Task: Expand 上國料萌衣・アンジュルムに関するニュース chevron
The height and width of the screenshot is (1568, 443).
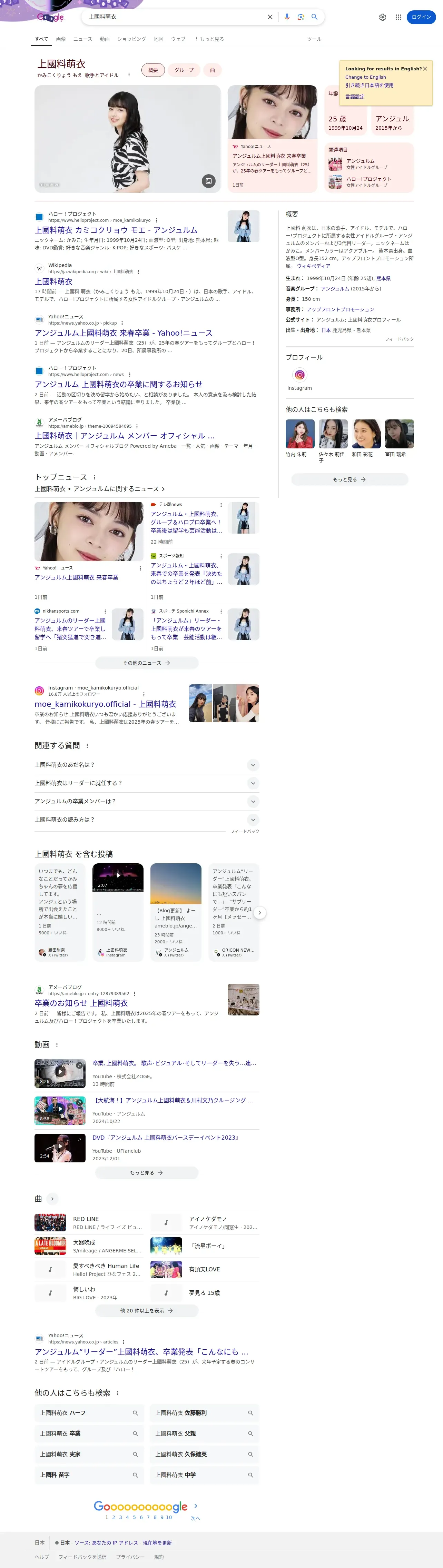Action: click(163, 489)
